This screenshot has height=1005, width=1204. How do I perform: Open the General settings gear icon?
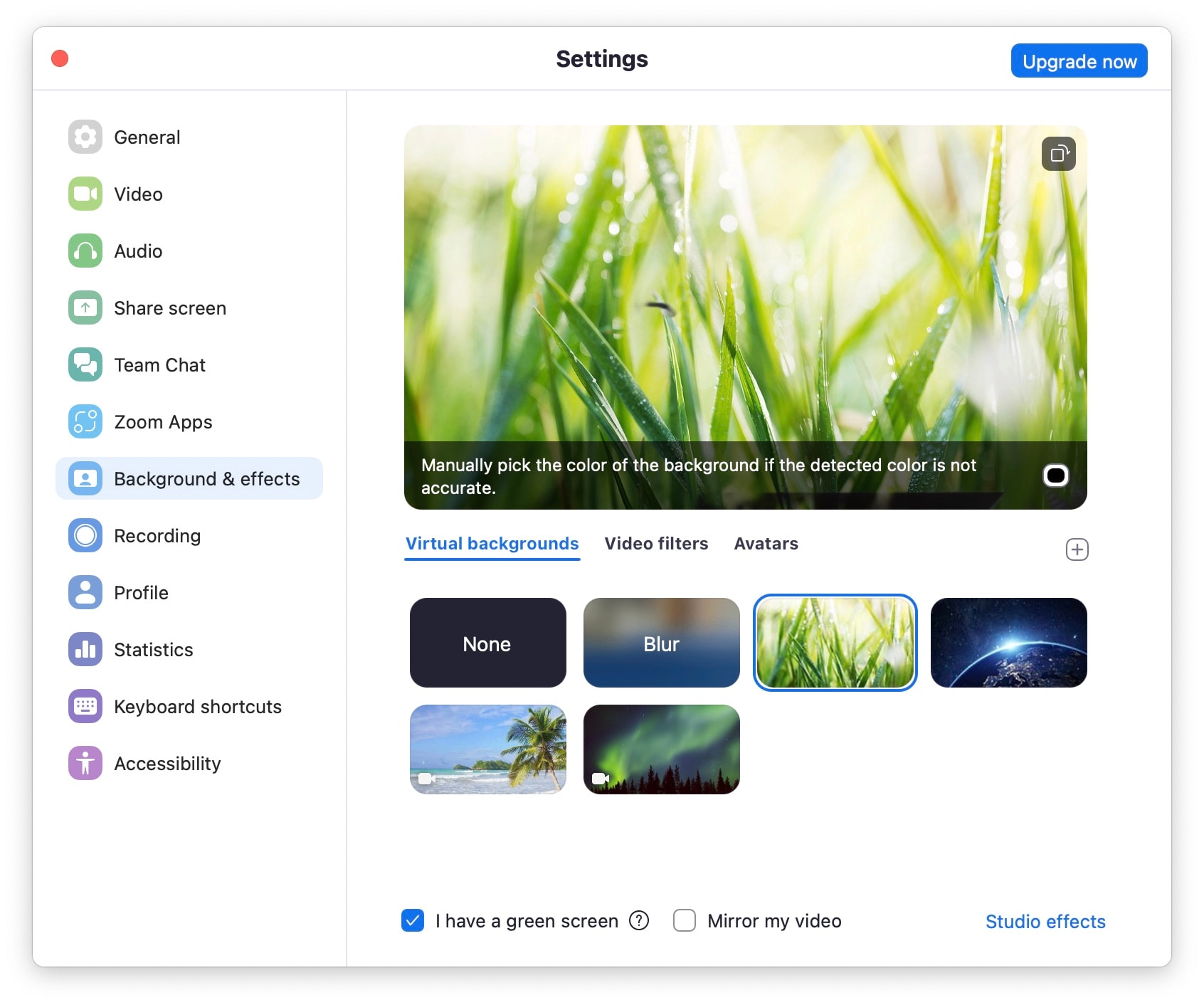coord(85,137)
